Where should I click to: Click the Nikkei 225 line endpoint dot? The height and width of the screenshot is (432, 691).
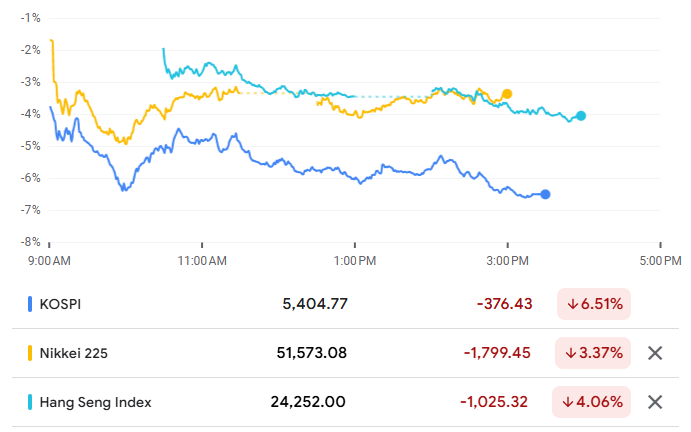pos(507,94)
